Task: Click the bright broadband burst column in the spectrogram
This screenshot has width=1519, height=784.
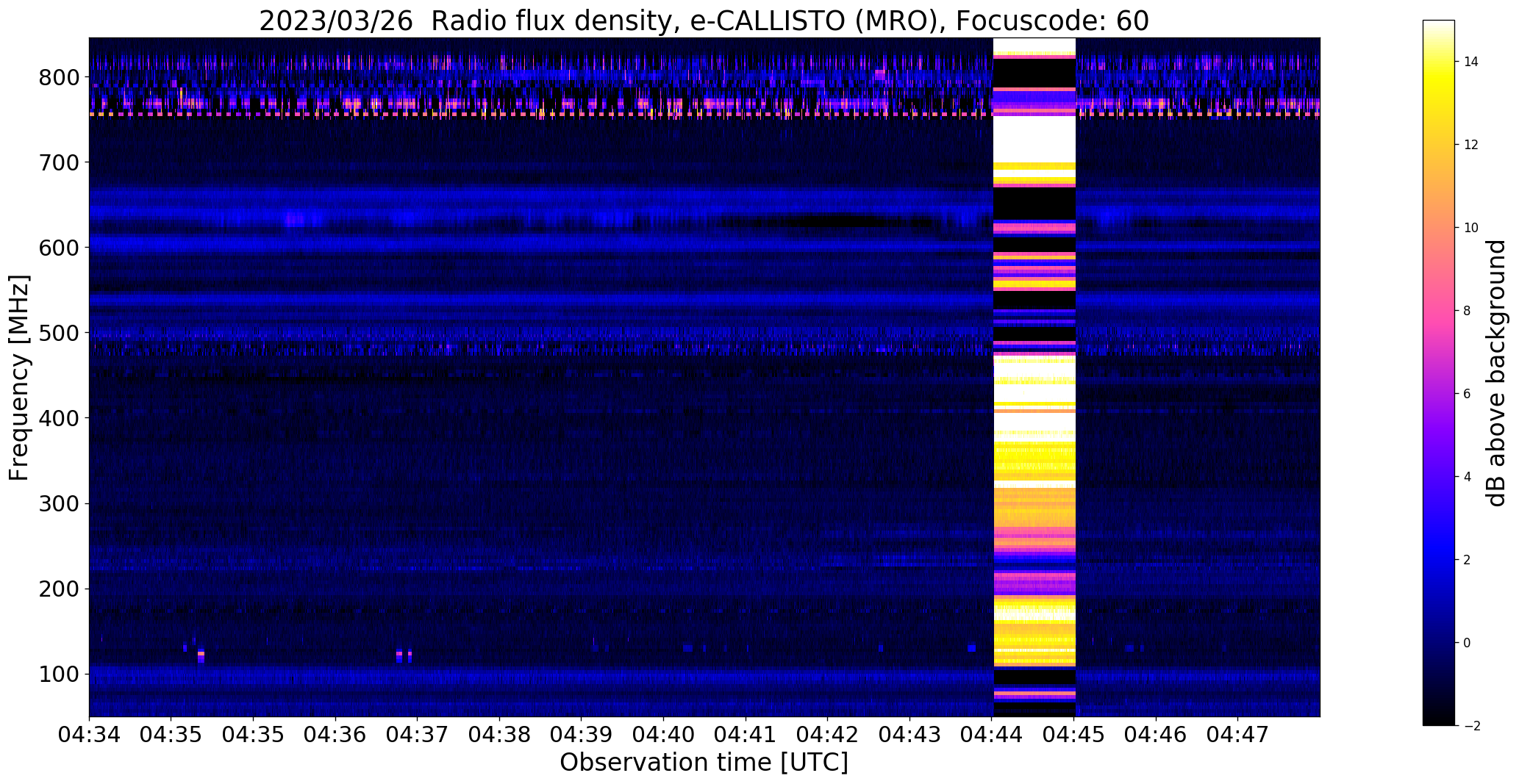Action: pyautogui.click(x=1034, y=377)
